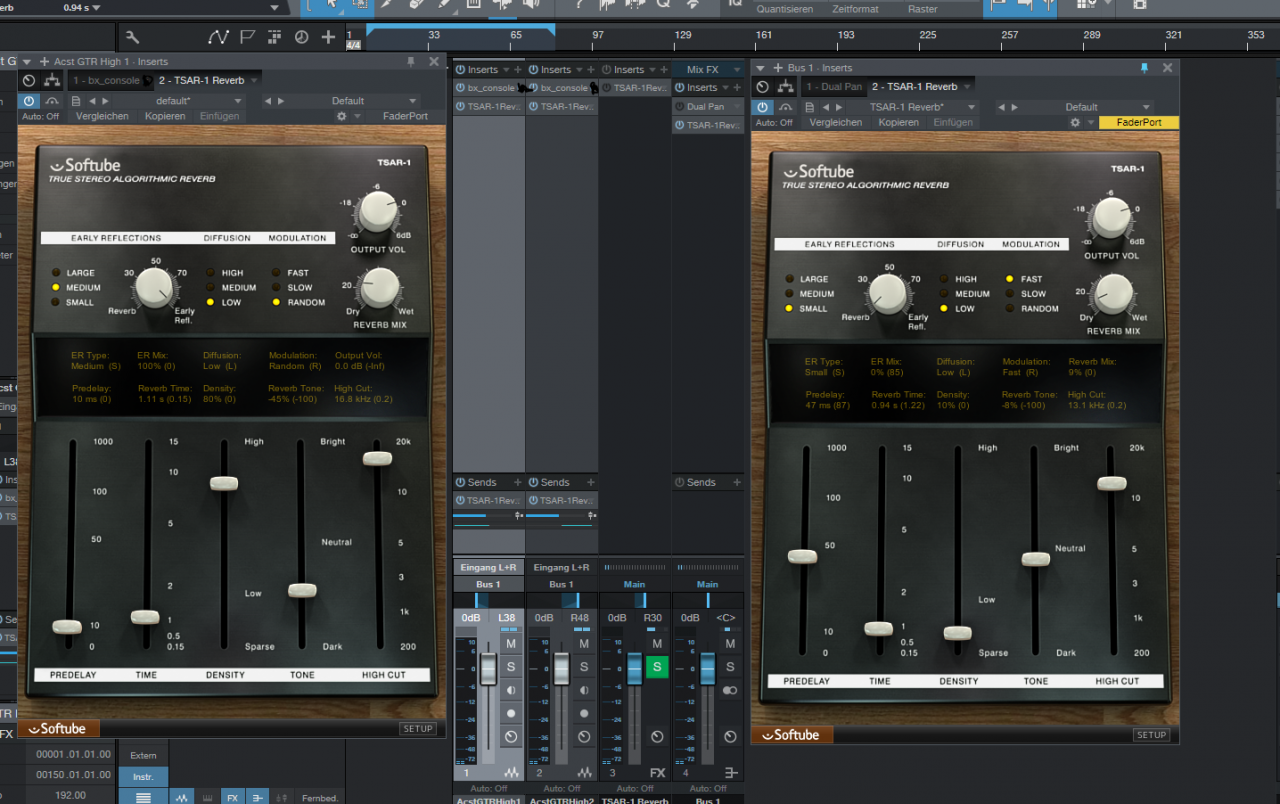
Task: Select the arrow tool in the top toolbar
Action: click(x=331, y=5)
